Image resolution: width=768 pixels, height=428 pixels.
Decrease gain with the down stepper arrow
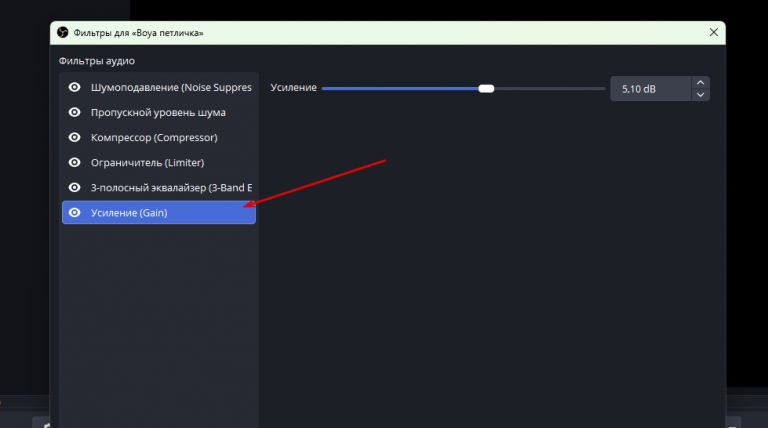pos(700,95)
